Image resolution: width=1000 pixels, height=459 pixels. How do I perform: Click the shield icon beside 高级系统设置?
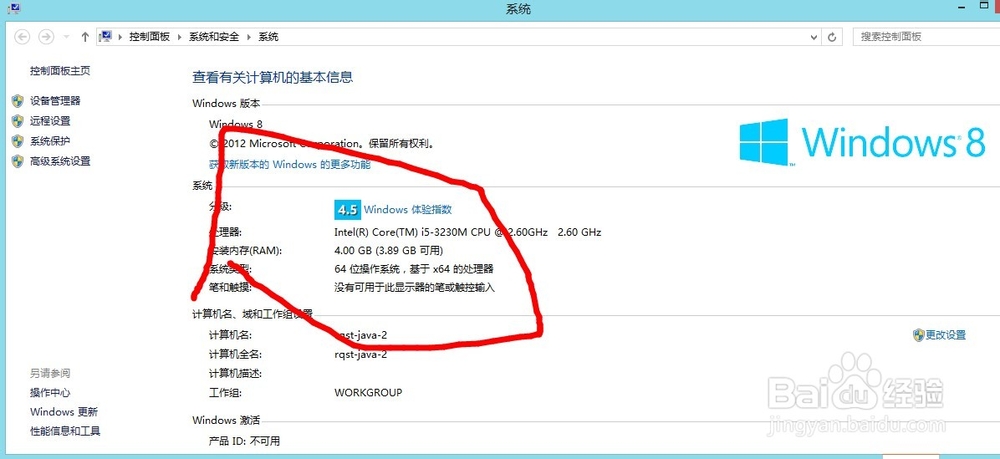(x=18, y=161)
